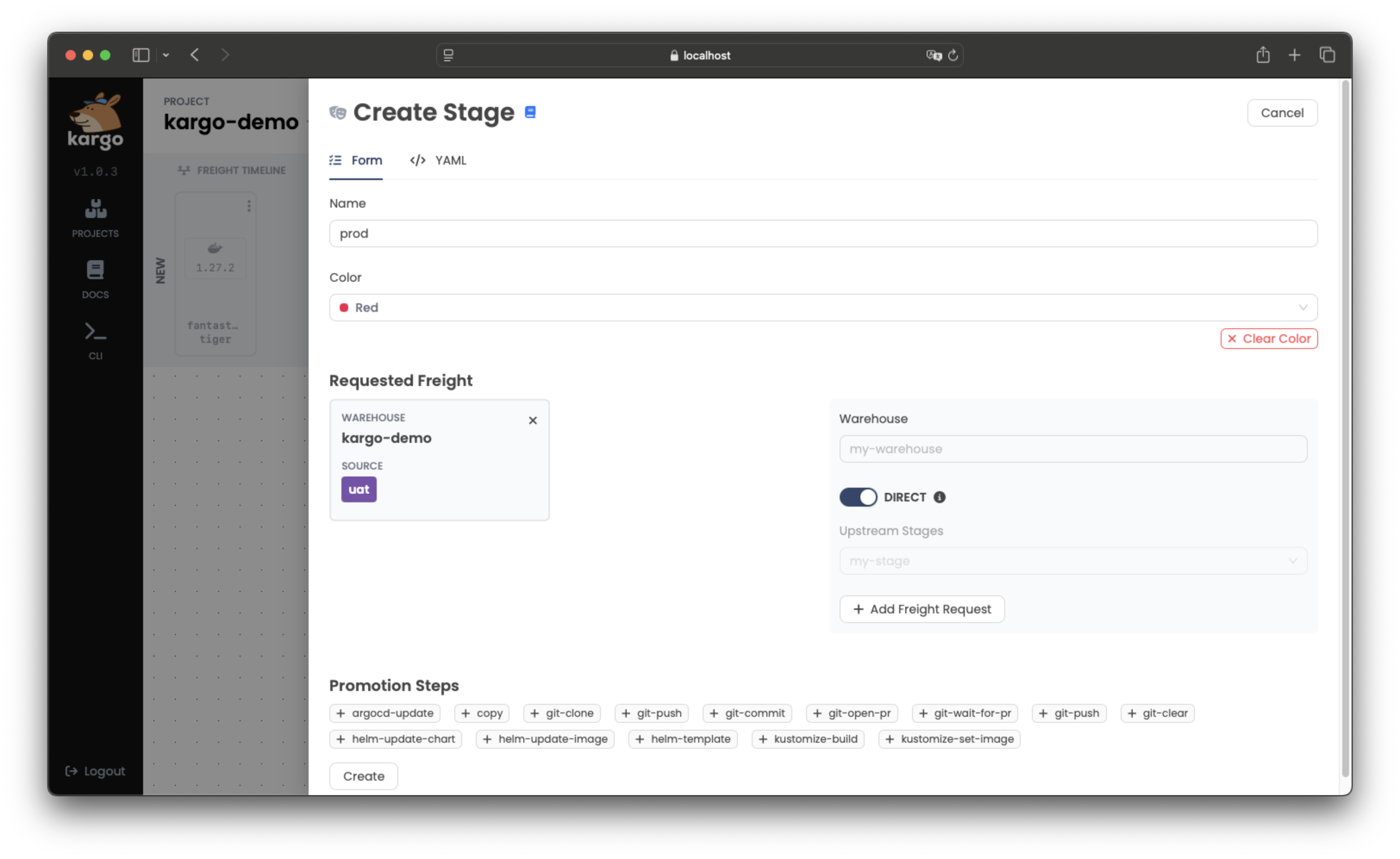Add the argocd-update promotion step
The width and height of the screenshot is (1400, 859).
[x=385, y=713]
